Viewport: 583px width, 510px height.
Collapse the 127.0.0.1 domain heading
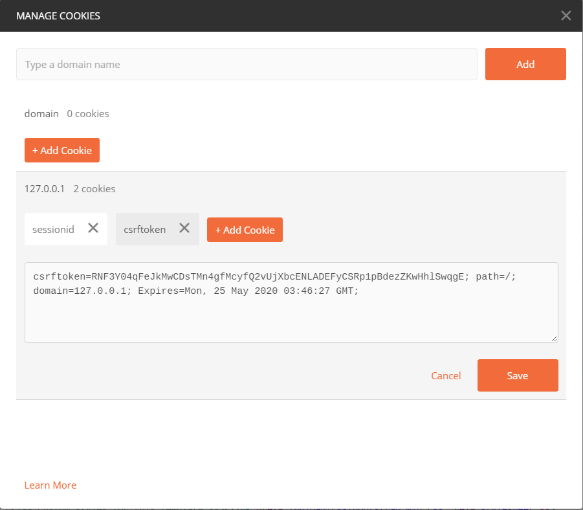44,188
